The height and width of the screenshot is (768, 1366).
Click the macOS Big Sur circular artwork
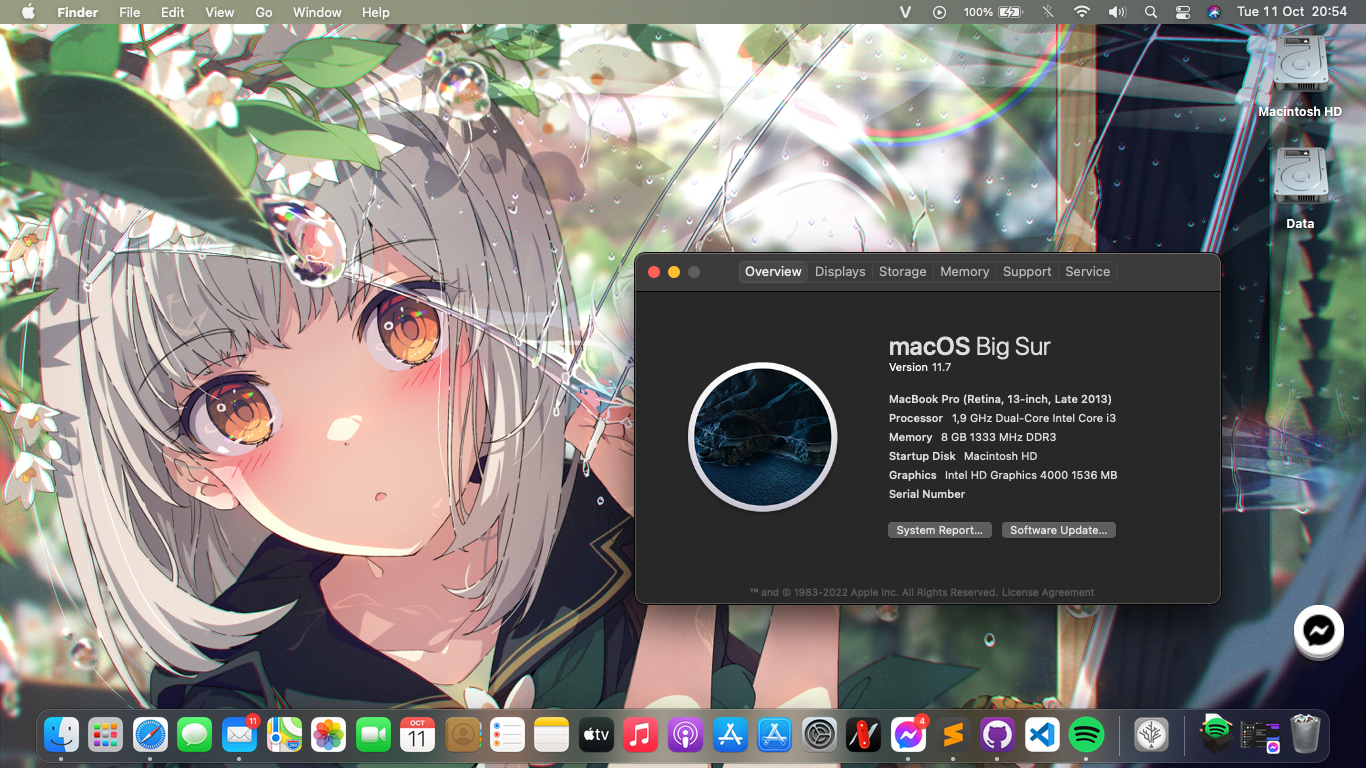pos(762,437)
